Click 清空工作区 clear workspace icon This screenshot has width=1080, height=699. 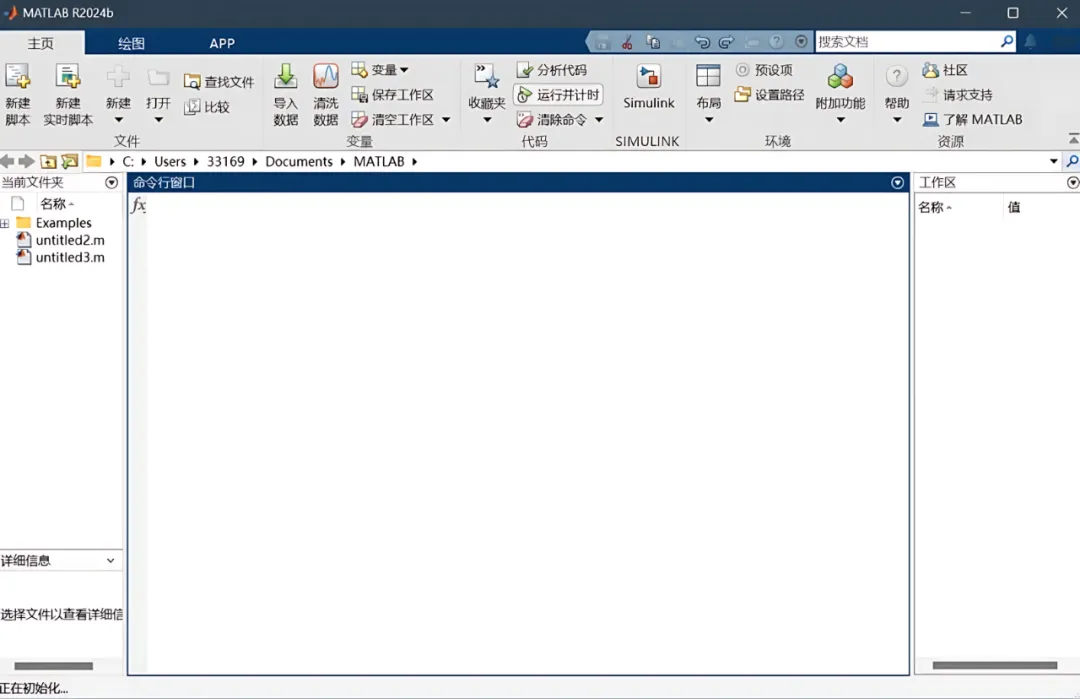[x=359, y=120]
